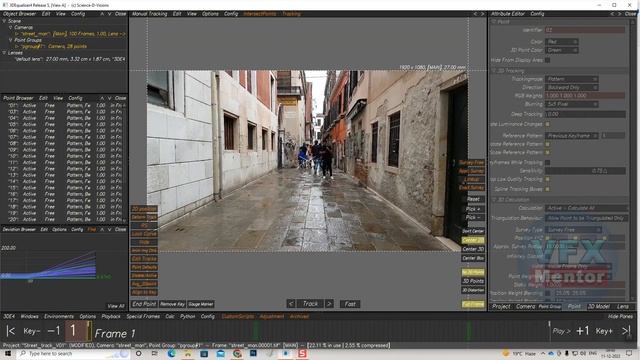
Task: Jump to last frame in the timeline
Action: [x=626, y=331]
